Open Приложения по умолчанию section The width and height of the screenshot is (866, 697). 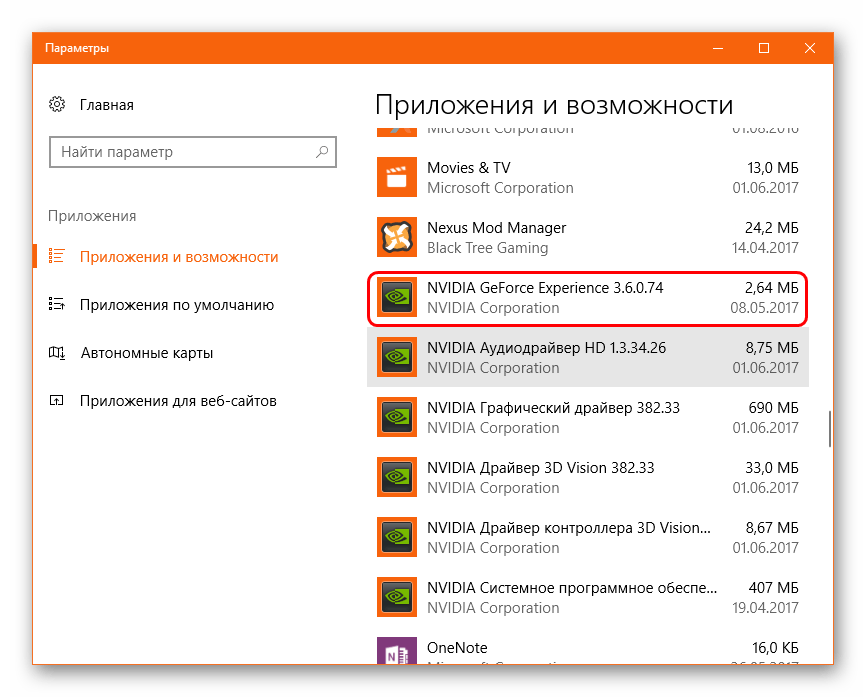pos(176,305)
